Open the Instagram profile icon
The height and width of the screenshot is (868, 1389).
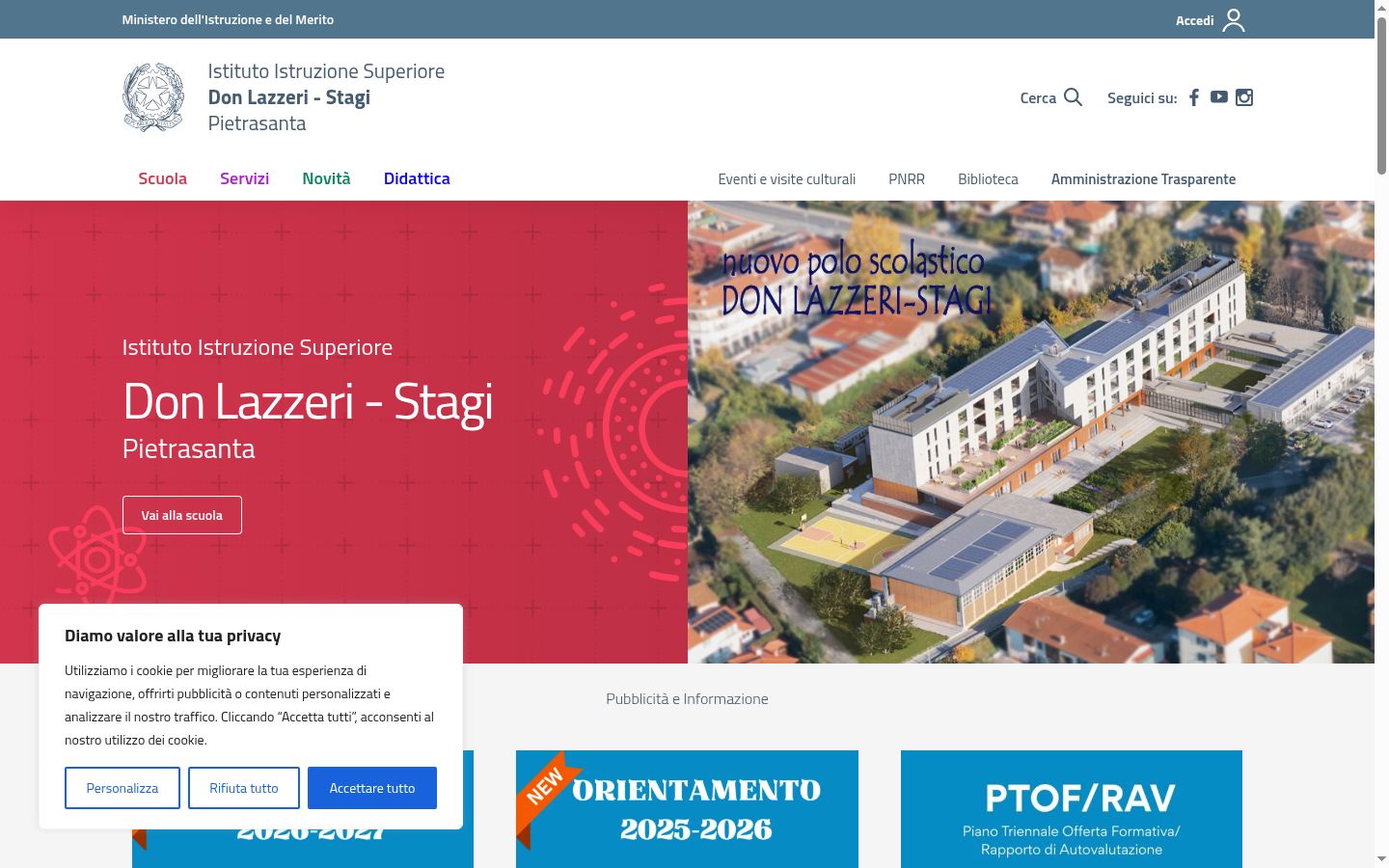pyautogui.click(x=1244, y=97)
